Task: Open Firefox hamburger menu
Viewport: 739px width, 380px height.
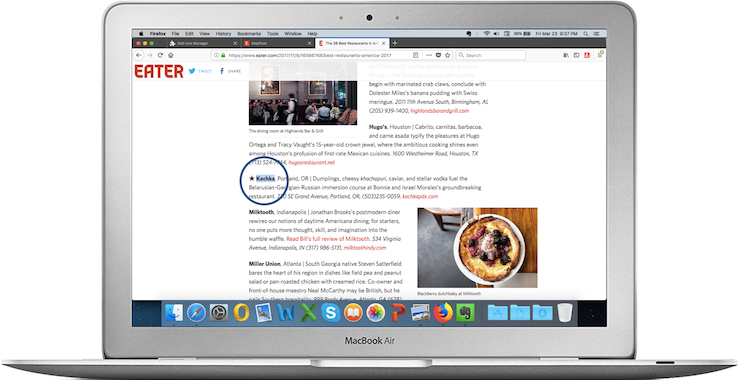Action: [x=600, y=55]
